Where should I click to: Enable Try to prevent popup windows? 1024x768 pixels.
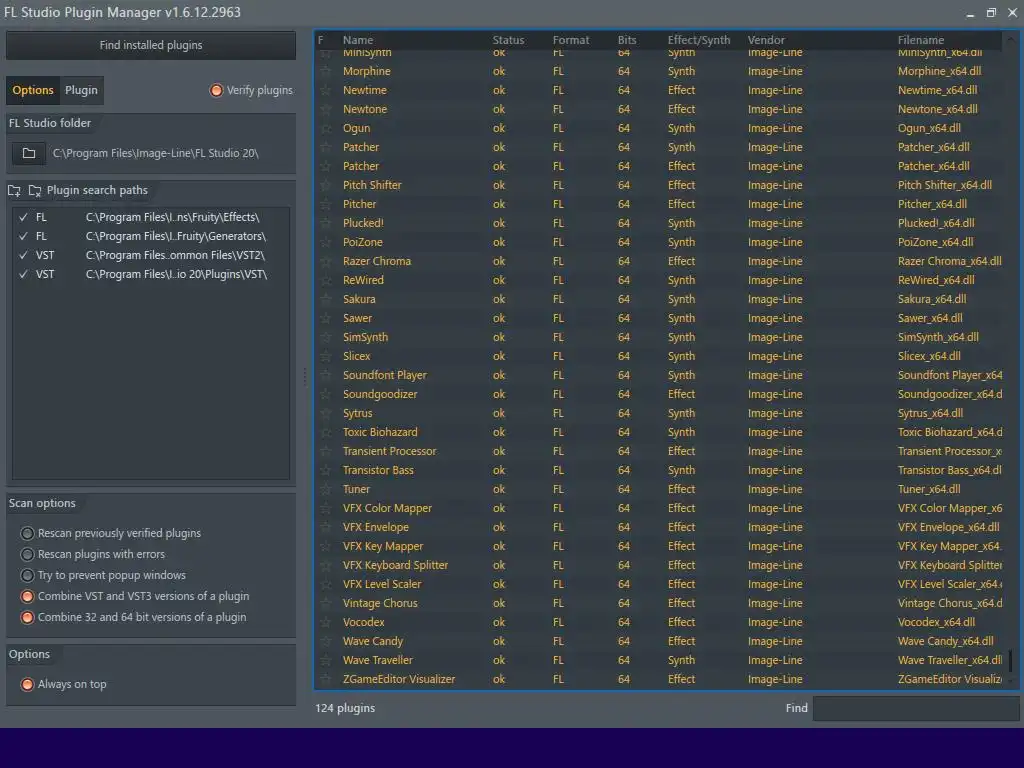click(27, 575)
